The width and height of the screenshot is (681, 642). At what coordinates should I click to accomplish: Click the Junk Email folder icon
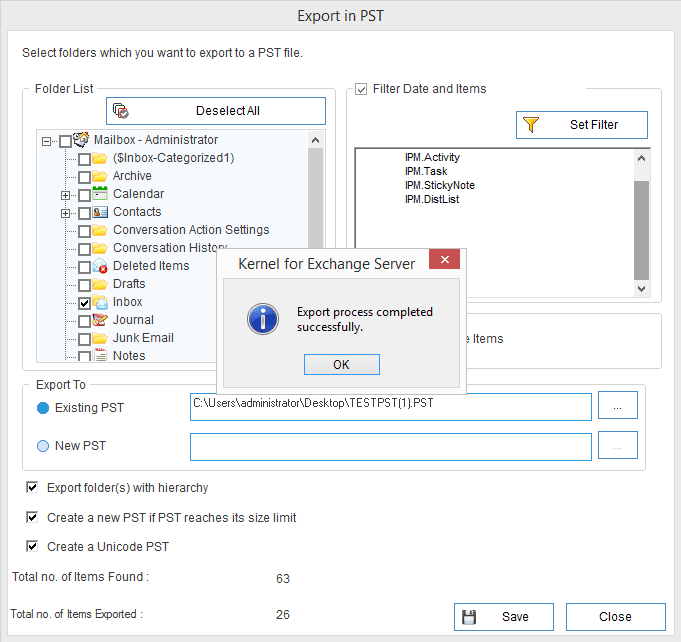100,338
